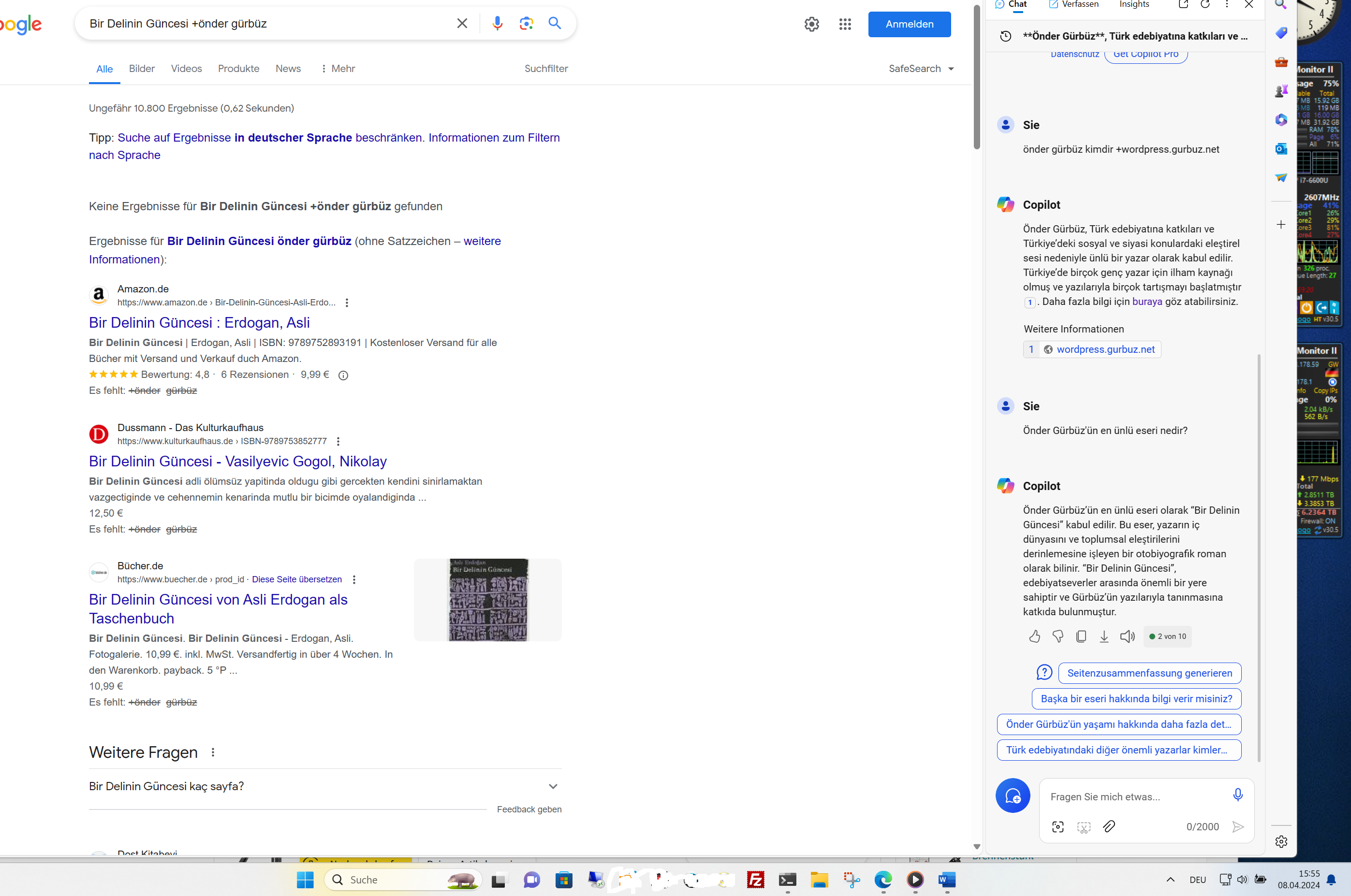Use Copilot microphone voice input
Viewport: 1351px width, 896px height.
coord(1238,795)
